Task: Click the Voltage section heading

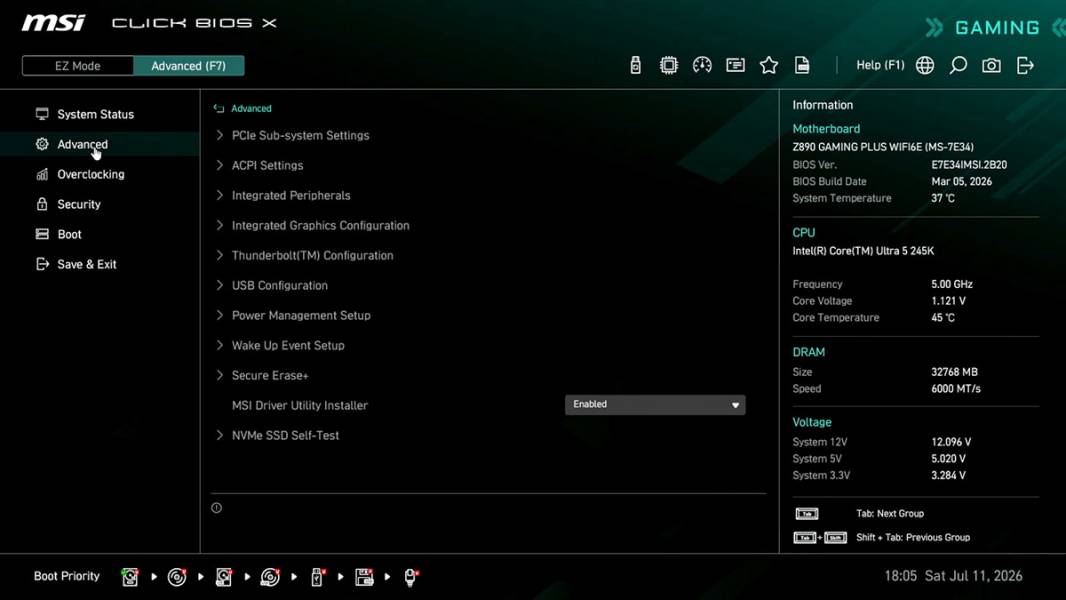Action: (812, 422)
